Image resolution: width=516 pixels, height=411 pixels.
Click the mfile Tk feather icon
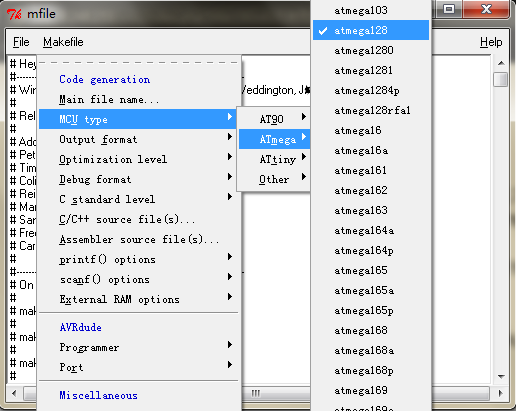(x=14, y=14)
